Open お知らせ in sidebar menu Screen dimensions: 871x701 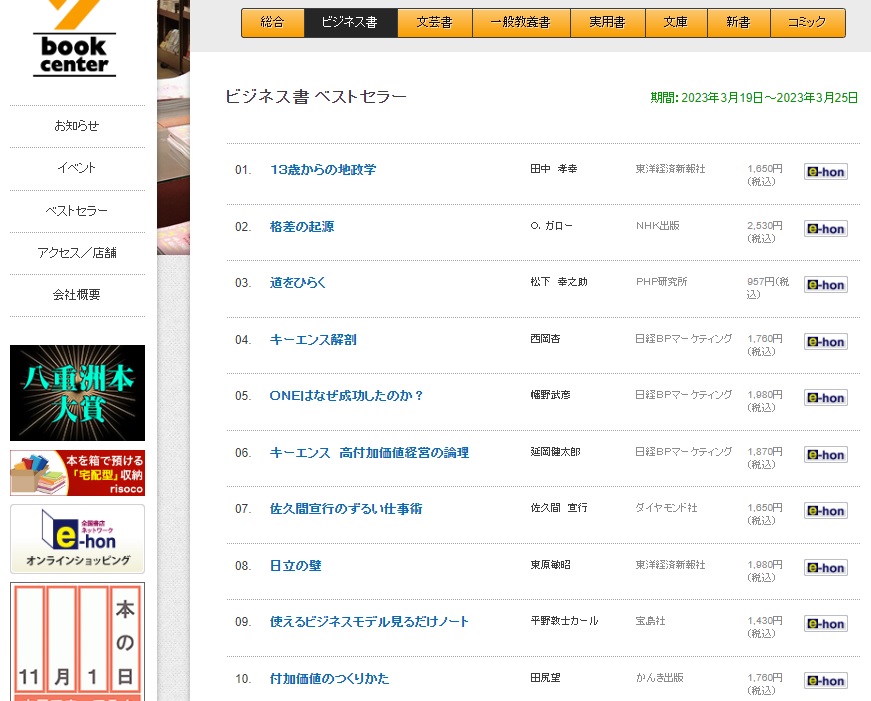(77, 126)
